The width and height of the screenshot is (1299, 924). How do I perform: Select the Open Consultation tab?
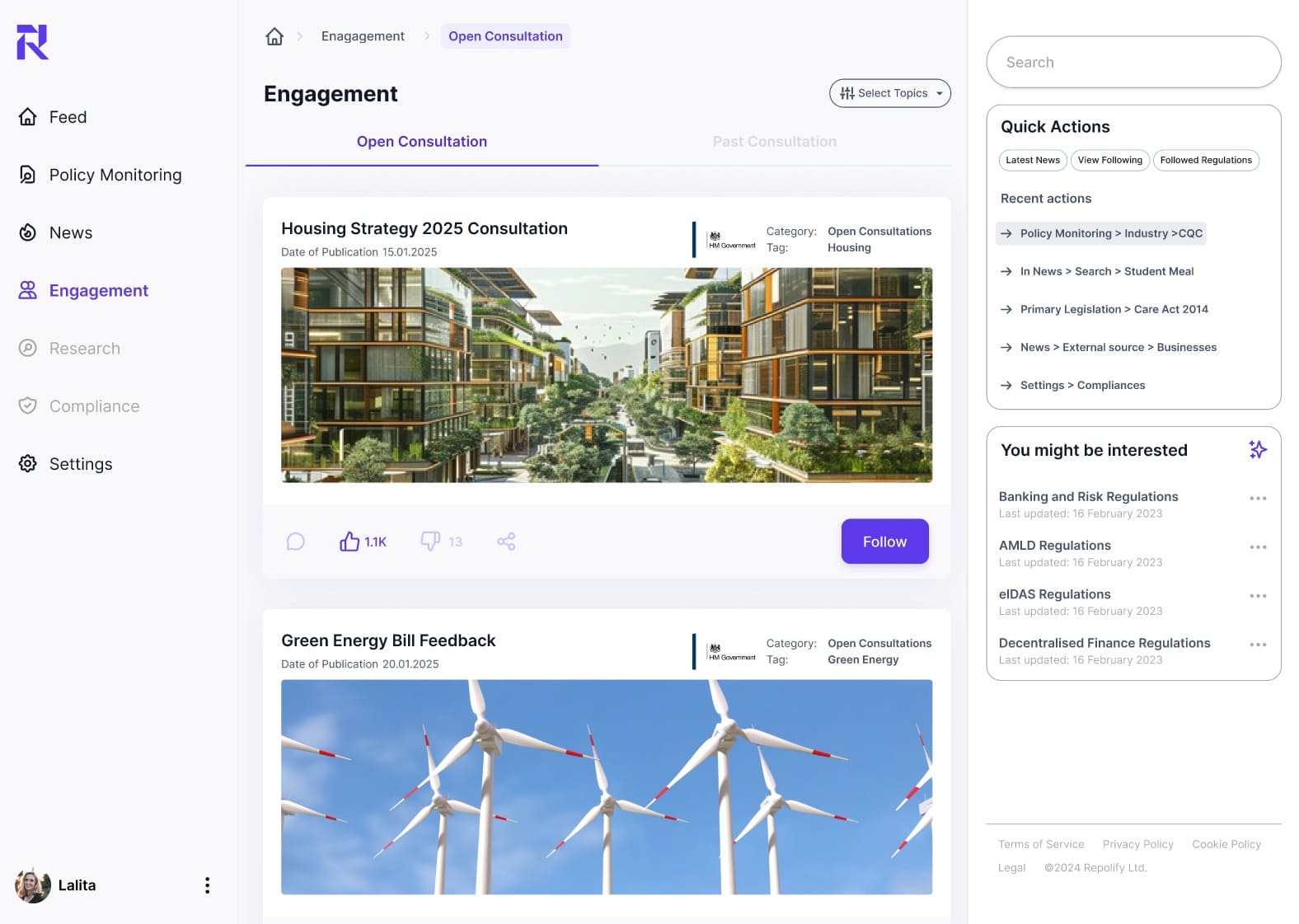pos(422,142)
